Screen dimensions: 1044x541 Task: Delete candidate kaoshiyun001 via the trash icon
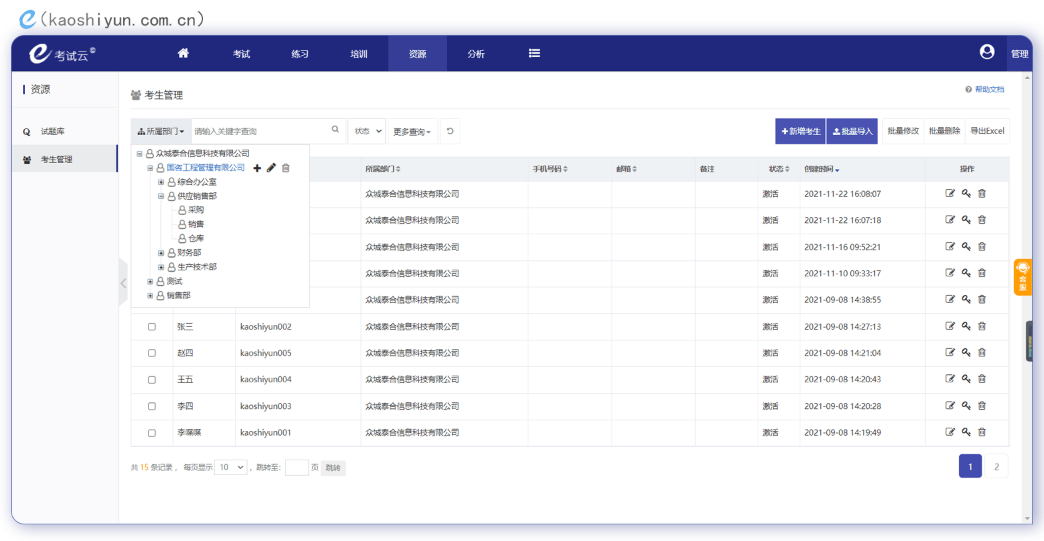(x=982, y=432)
